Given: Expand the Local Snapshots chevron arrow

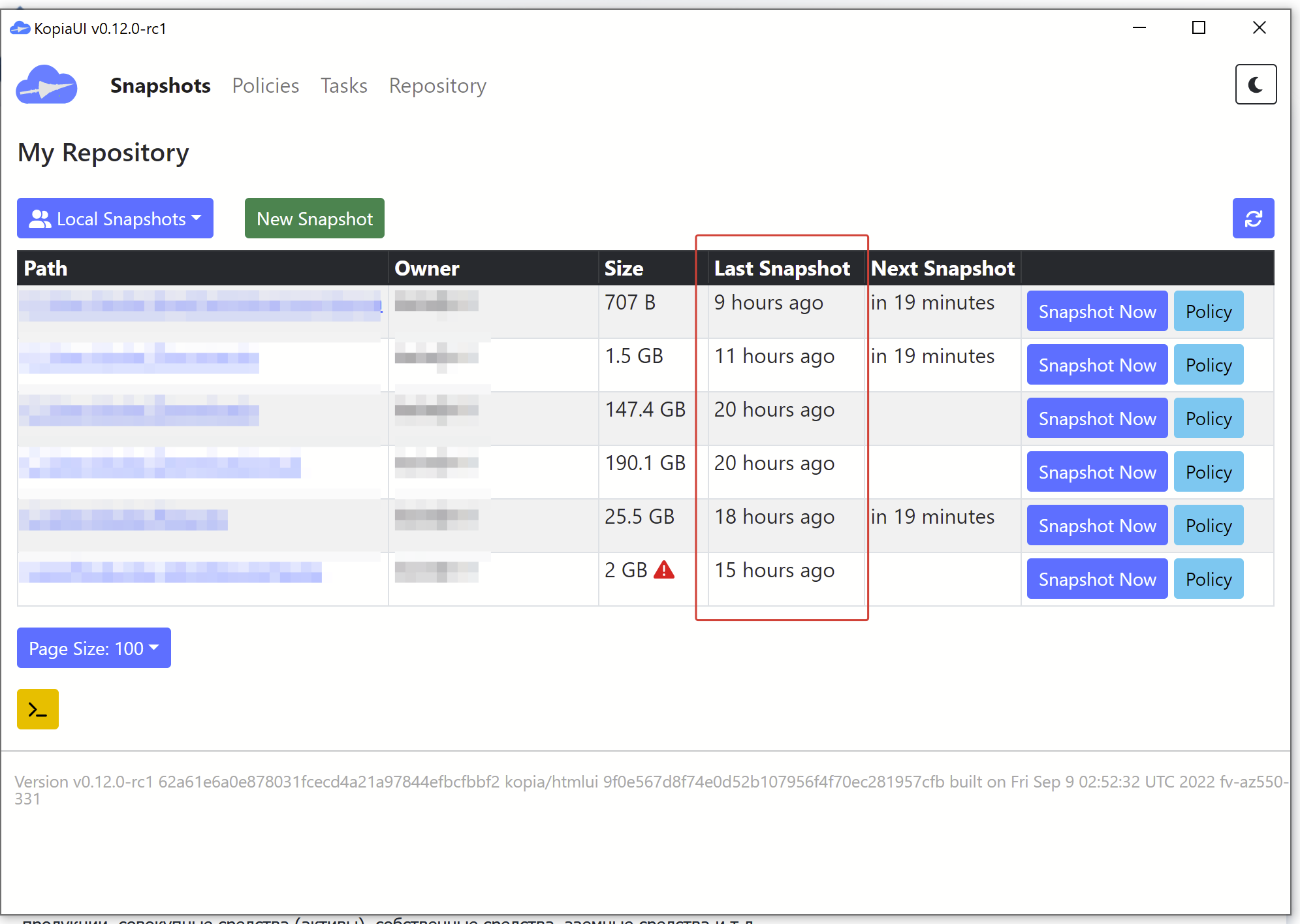Looking at the screenshot, I should (198, 218).
